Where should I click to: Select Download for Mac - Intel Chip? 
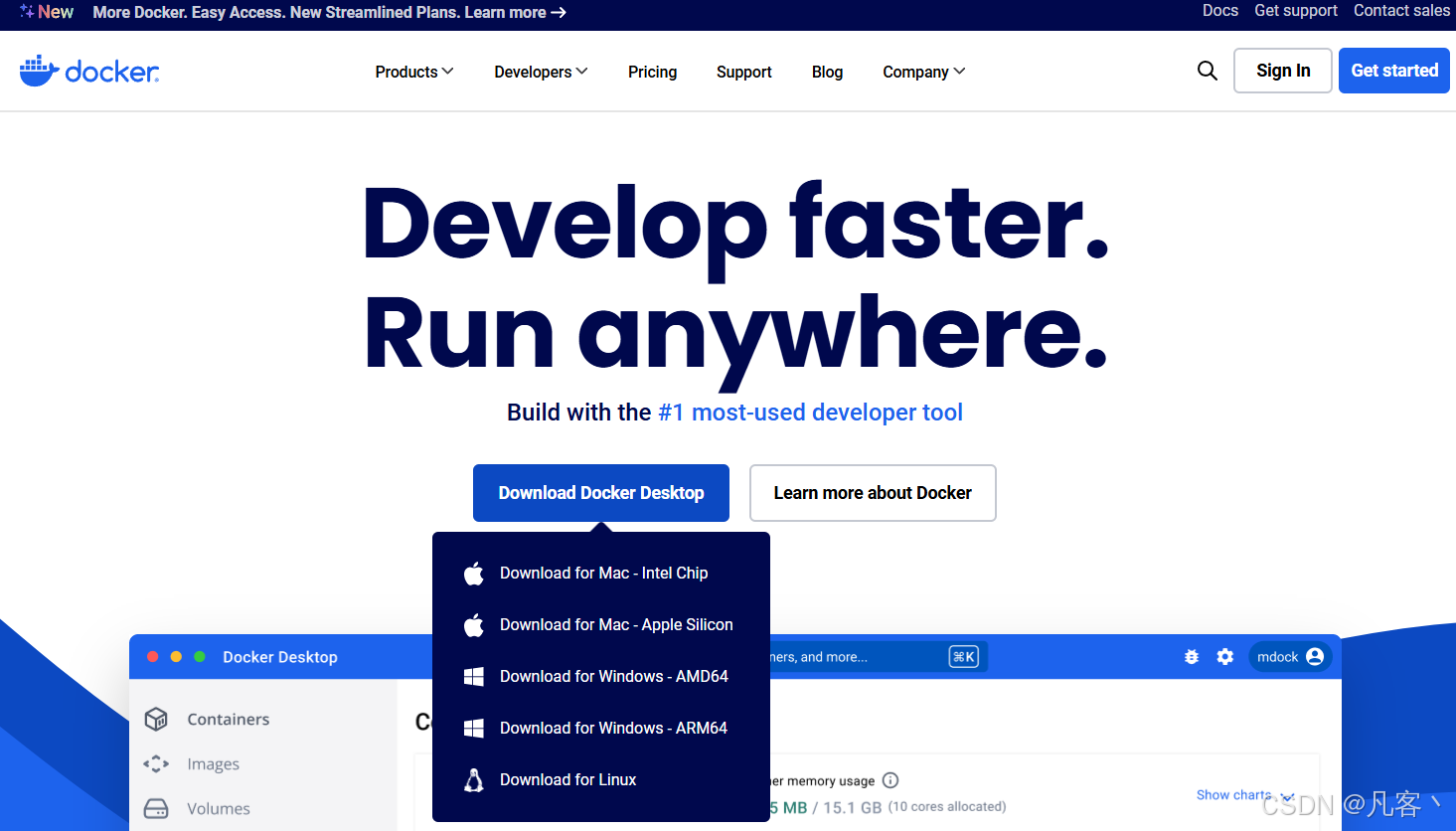601,573
